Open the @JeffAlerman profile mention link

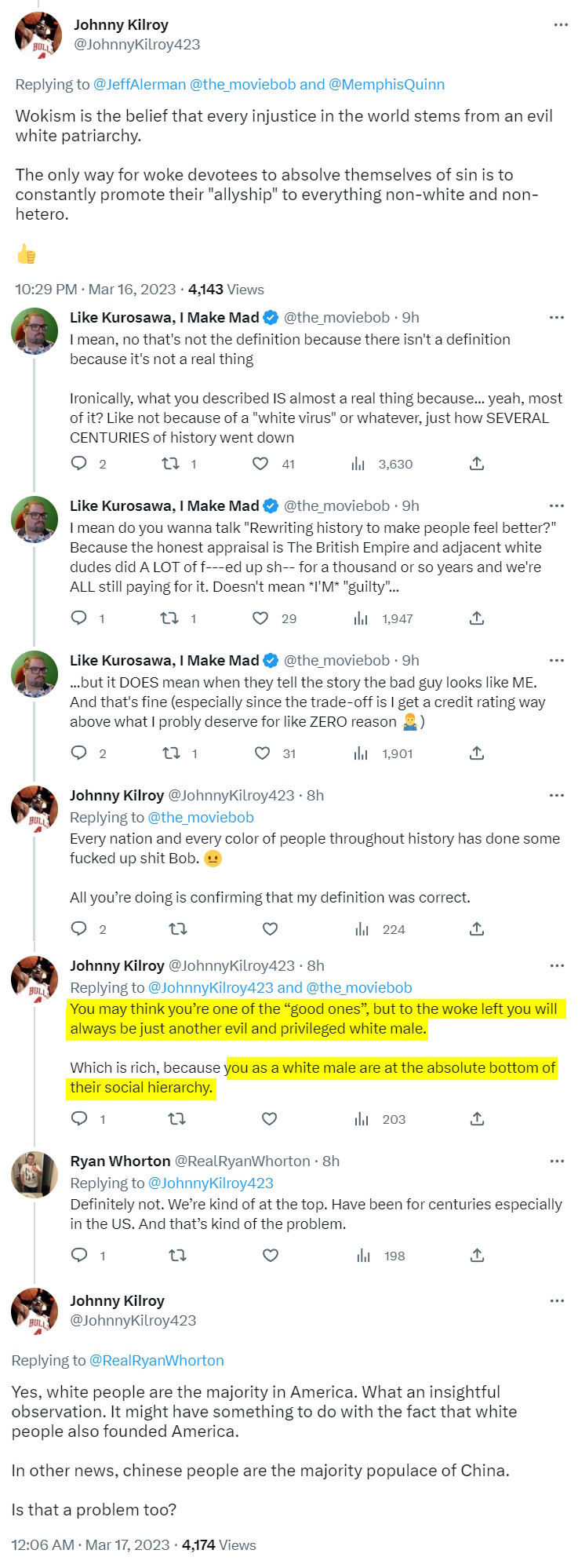[x=140, y=84]
